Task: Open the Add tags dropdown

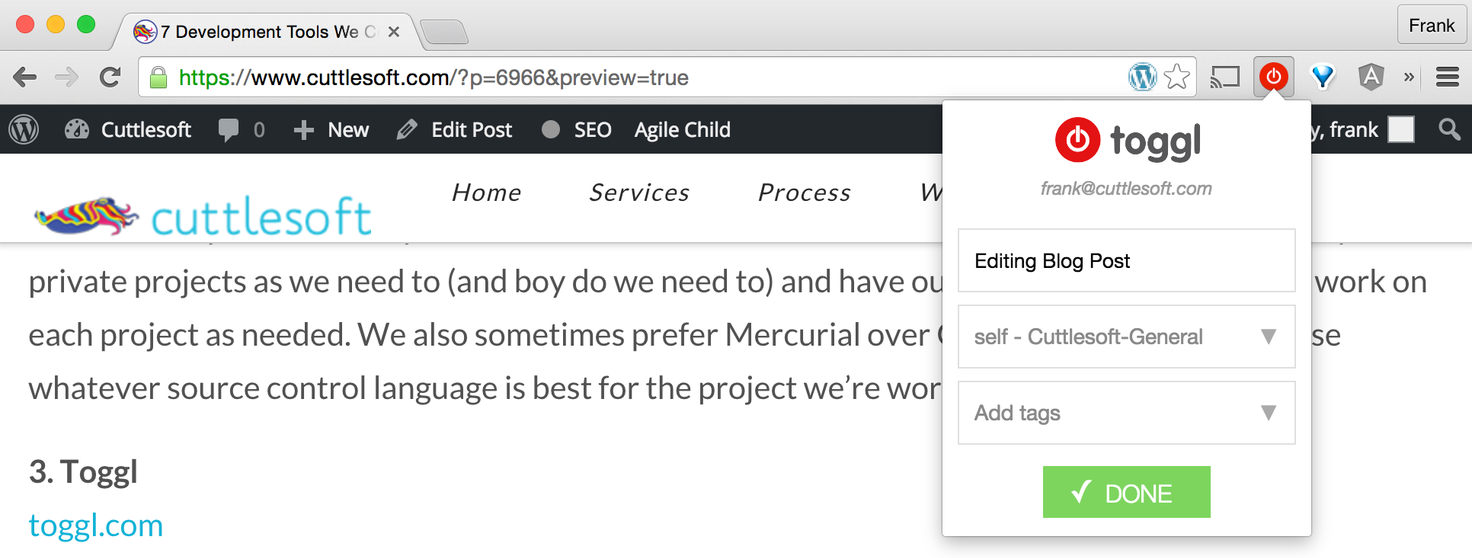Action: 1126,413
